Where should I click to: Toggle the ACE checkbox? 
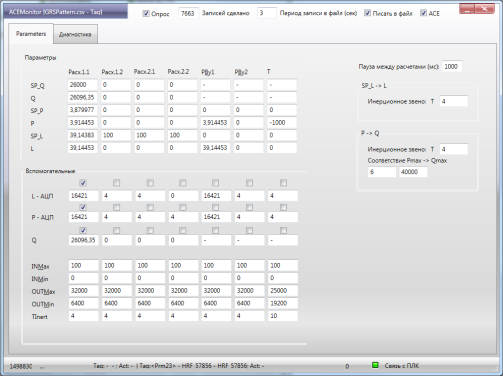click(423, 13)
